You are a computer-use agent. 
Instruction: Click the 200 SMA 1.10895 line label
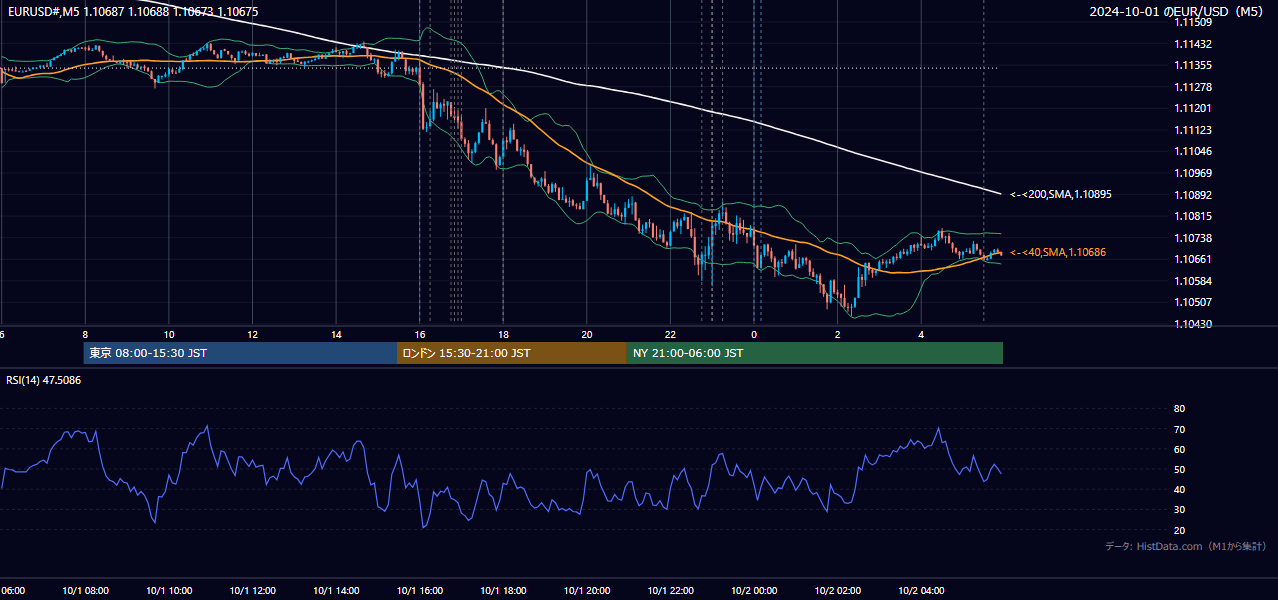click(x=1060, y=194)
